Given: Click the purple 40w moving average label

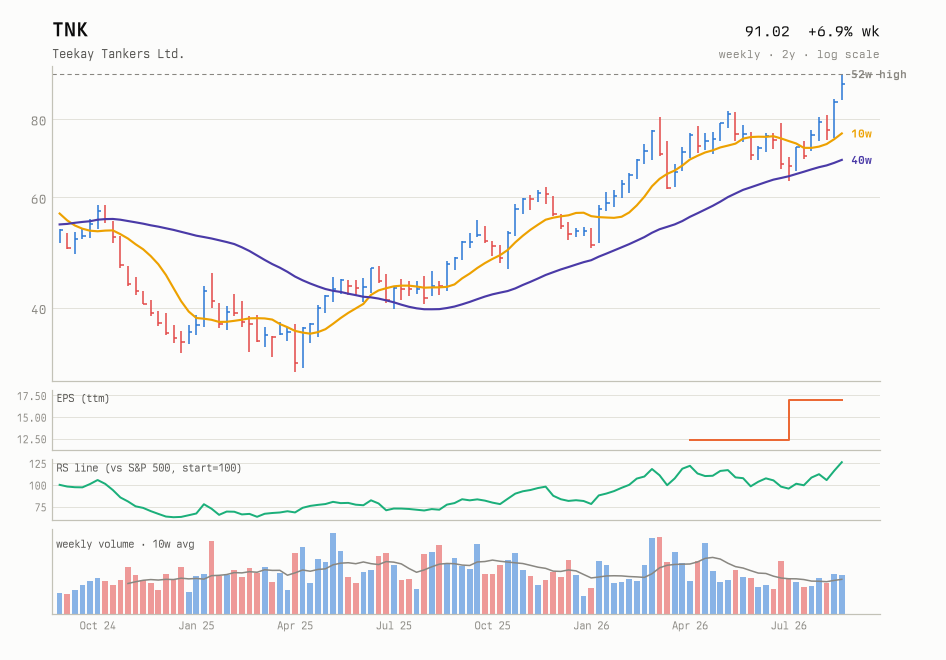Looking at the screenshot, I should tap(861, 160).
